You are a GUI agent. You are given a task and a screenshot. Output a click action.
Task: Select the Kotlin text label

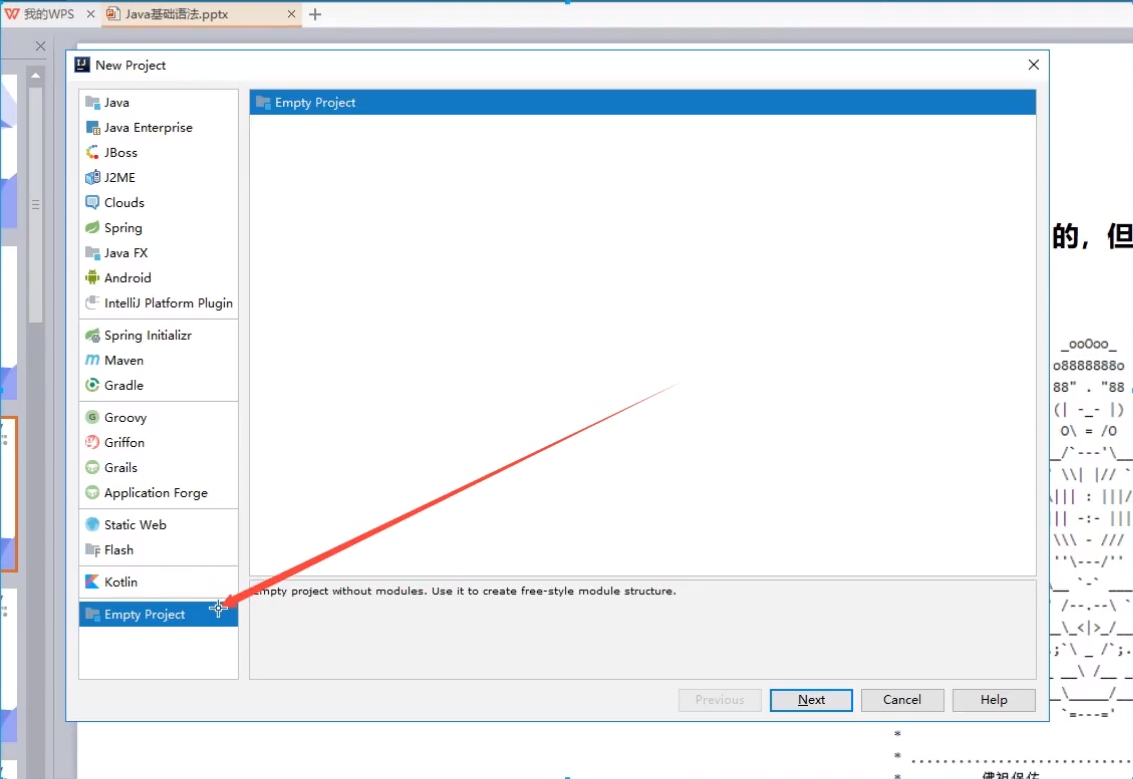point(121,582)
